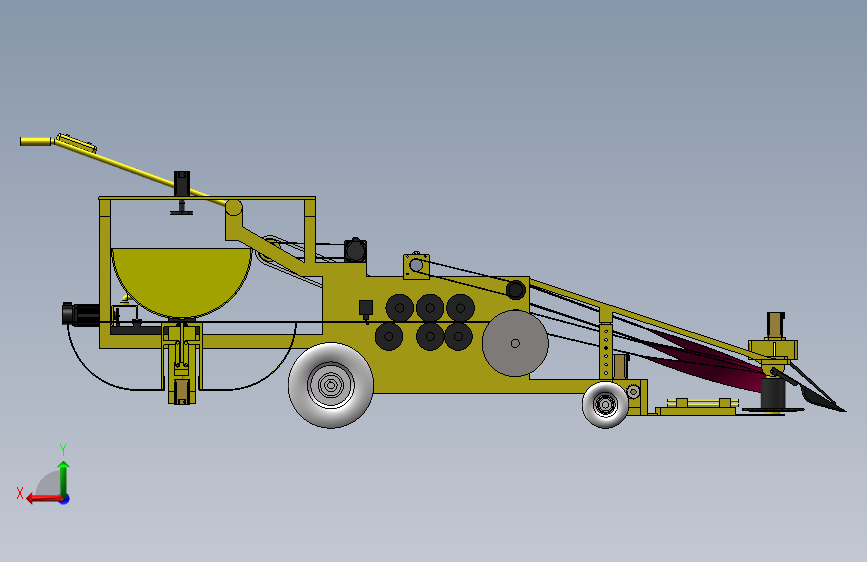
Task: Select the small white rear wheel
Action: [x=605, y=405]
